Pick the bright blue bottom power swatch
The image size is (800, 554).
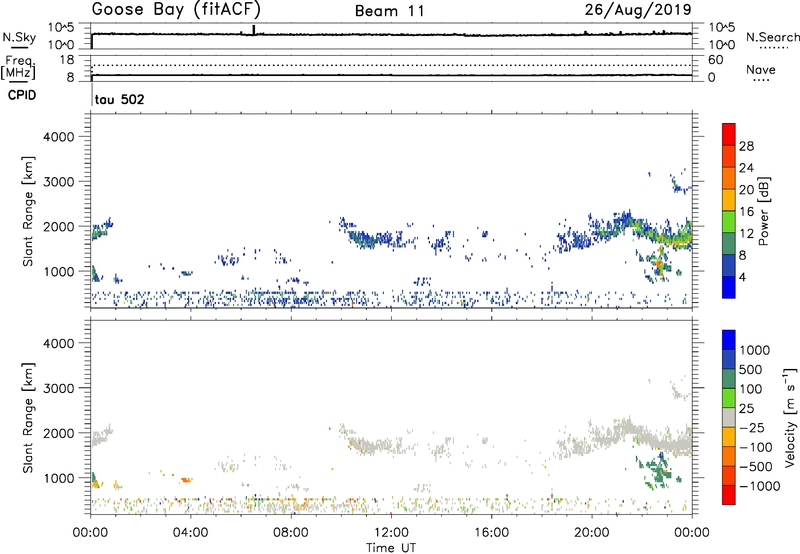(x=729, y=287)
